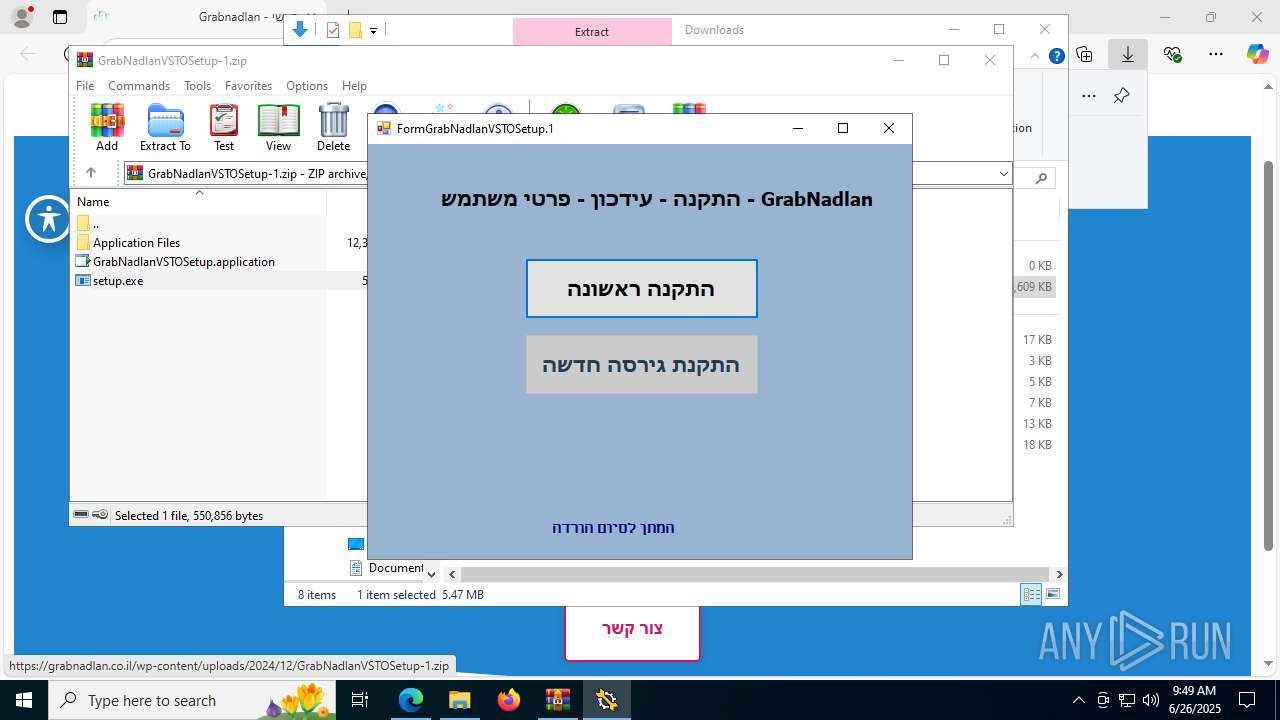
Task: Click the volume icon in system tray
Action: (x=1151, y=700)
